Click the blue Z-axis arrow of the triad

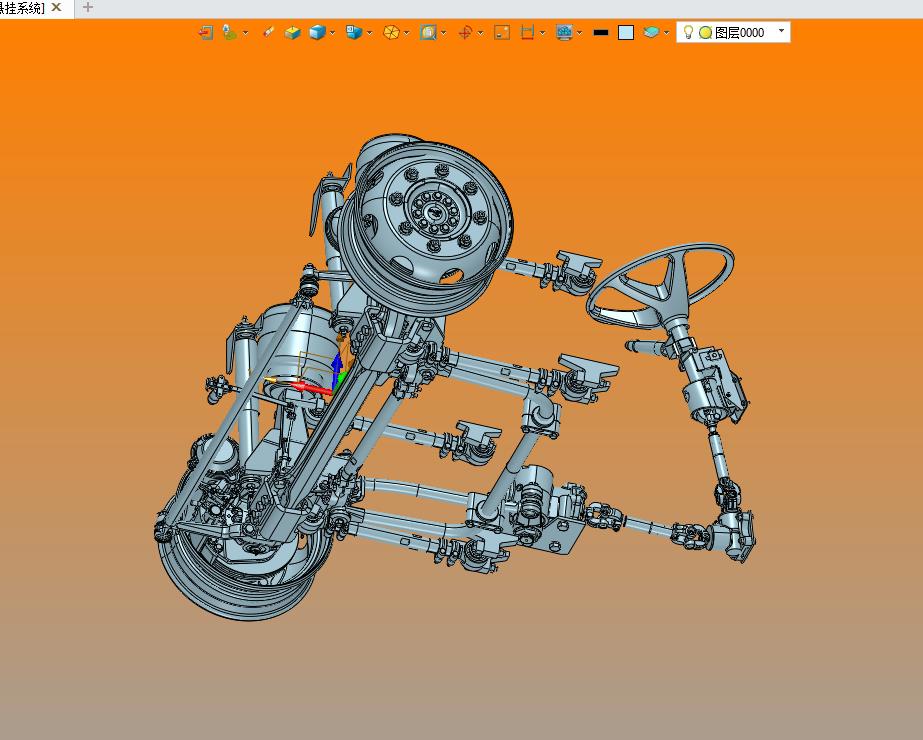(336, 369)
